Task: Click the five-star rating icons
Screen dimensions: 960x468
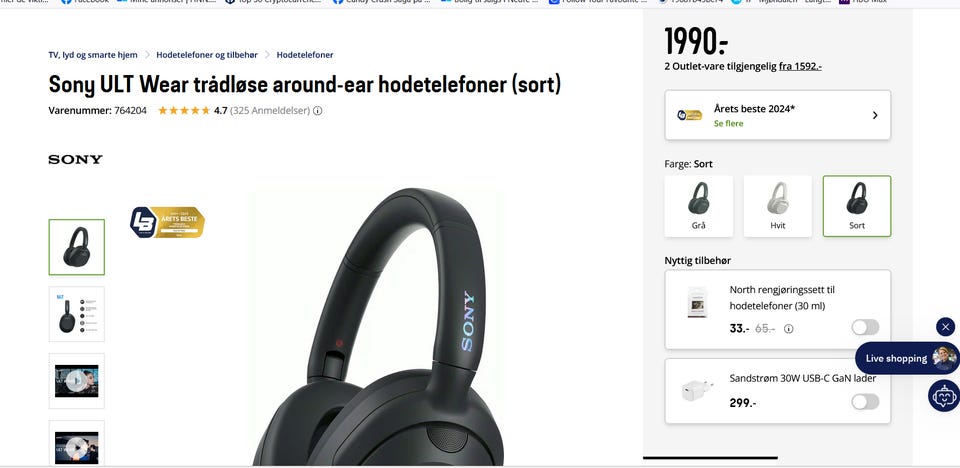Action: [x=184, y=111]
